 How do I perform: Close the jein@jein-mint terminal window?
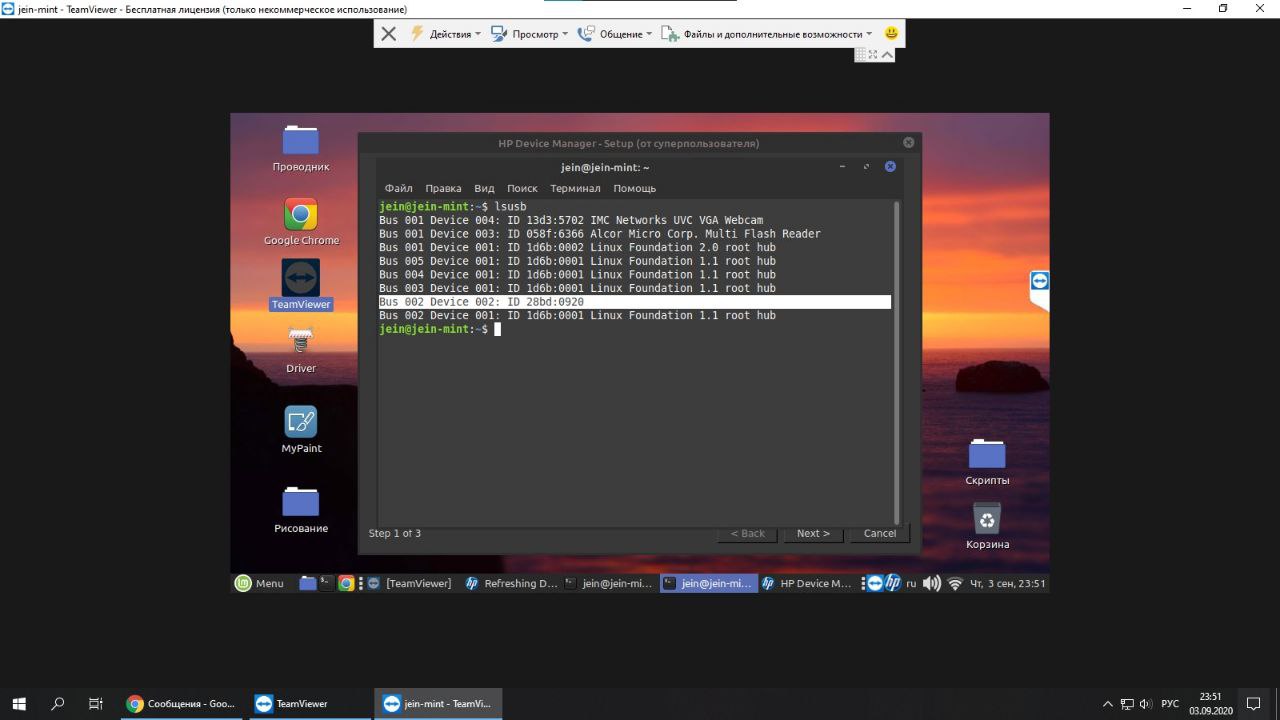[x=890, y=166]
